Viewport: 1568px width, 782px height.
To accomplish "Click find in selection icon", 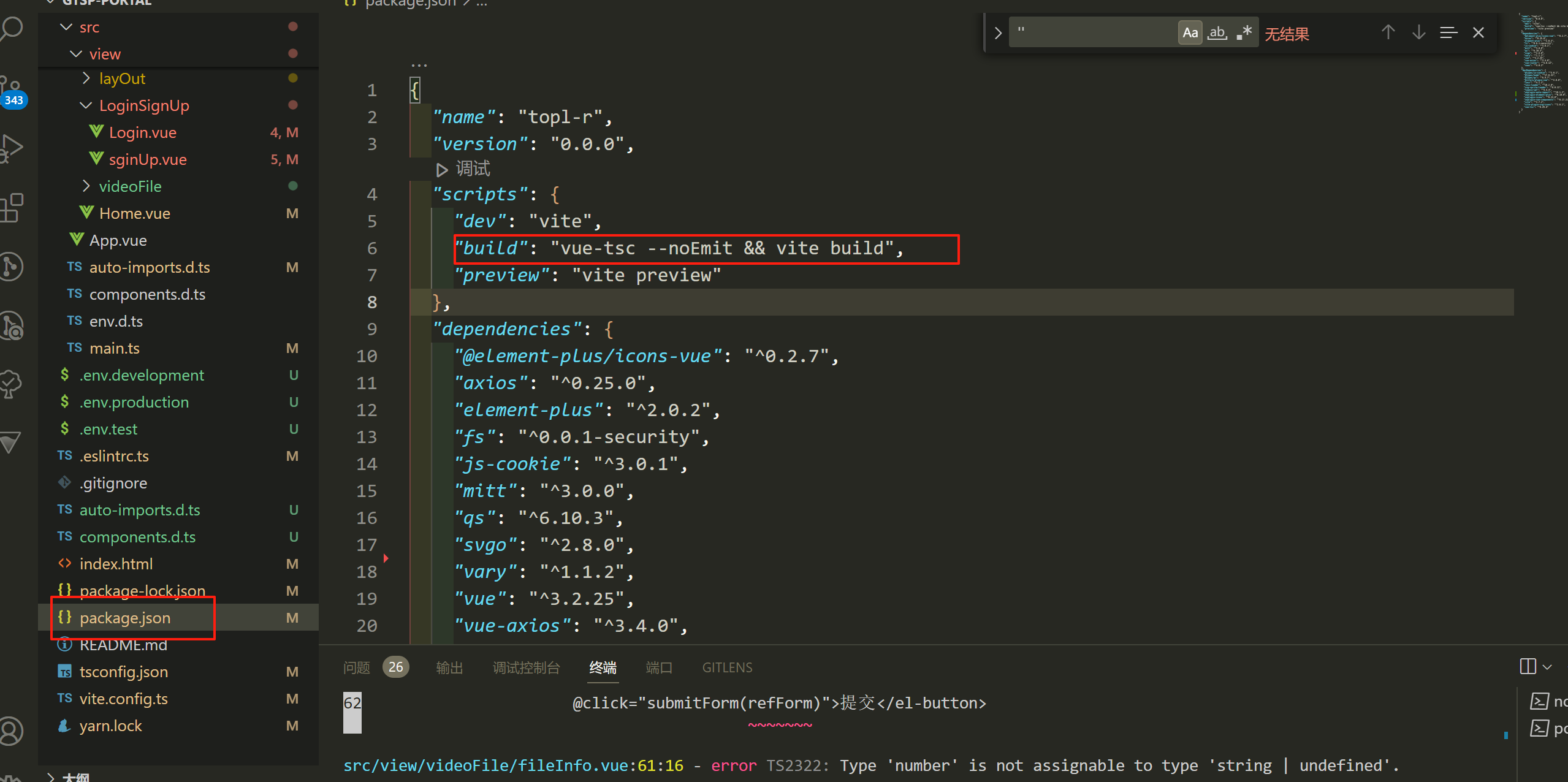I will pos(1448,32).
